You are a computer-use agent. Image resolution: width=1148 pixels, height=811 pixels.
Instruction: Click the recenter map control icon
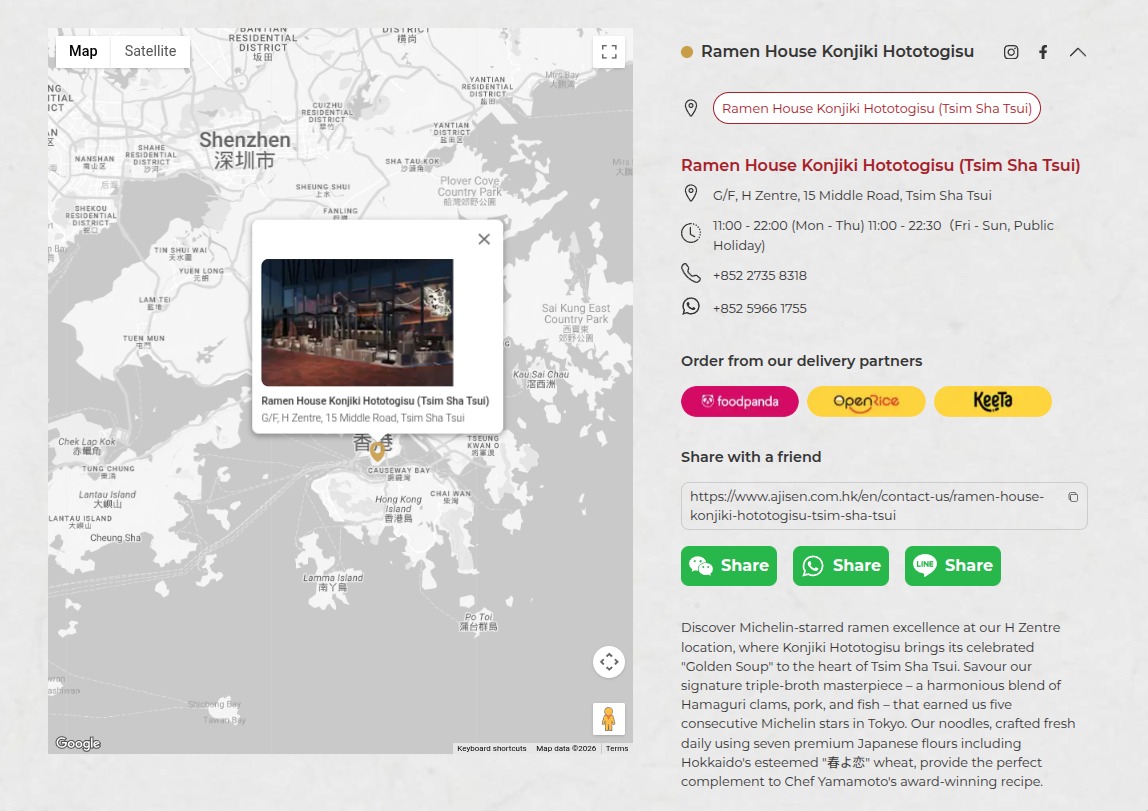[609, 662]
